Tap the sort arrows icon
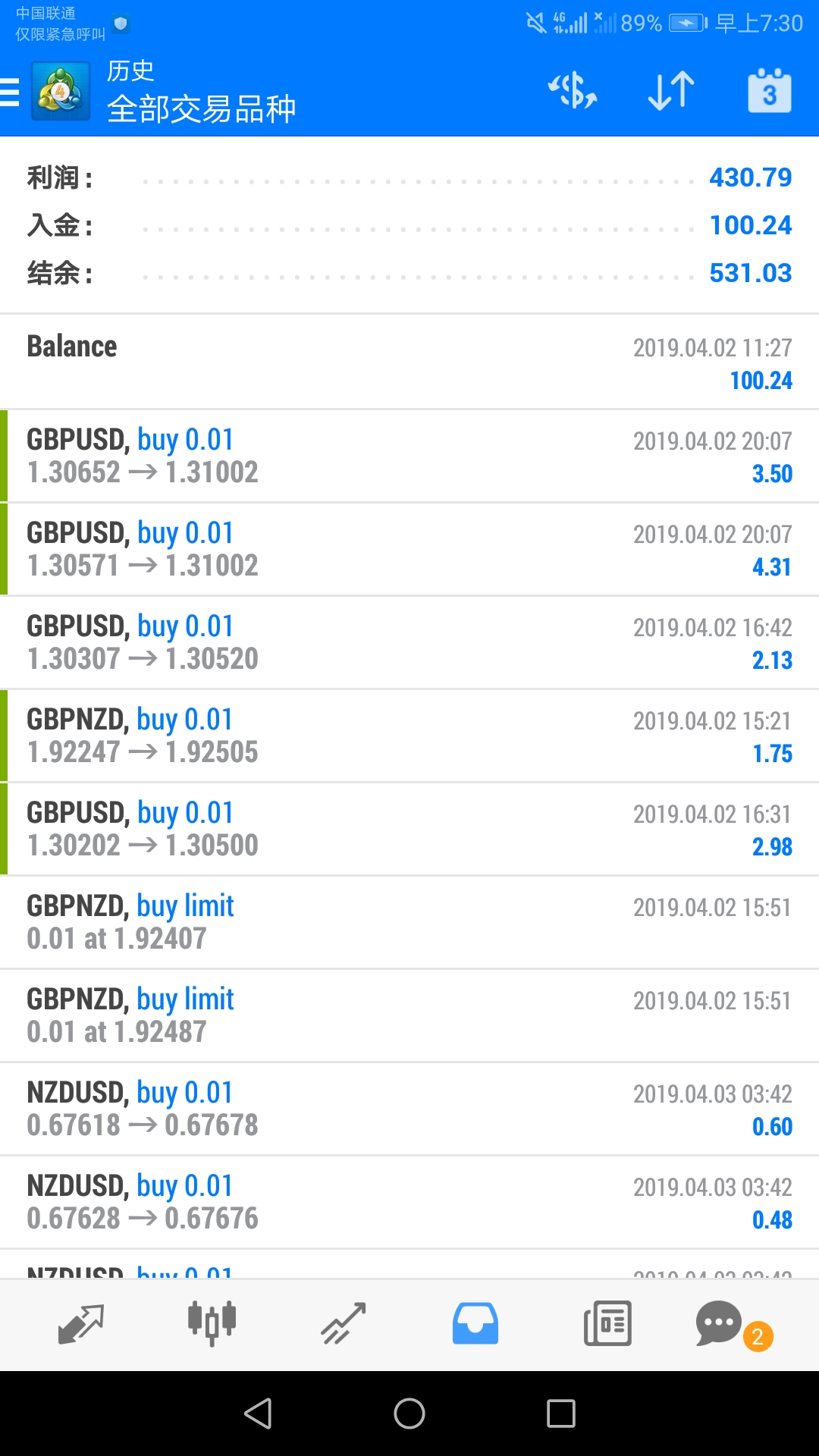This screenshot has height=1456, width=819. click(671, 91)
